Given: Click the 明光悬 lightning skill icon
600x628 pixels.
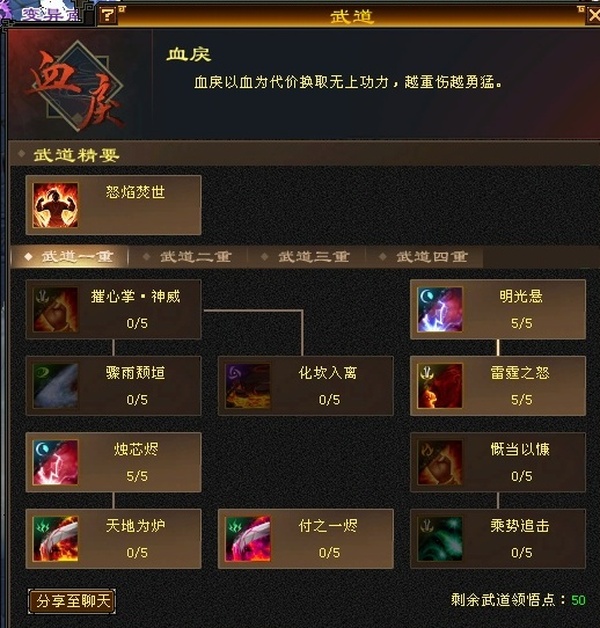Looking at the screenshot, I should click(x=440, y=310).
